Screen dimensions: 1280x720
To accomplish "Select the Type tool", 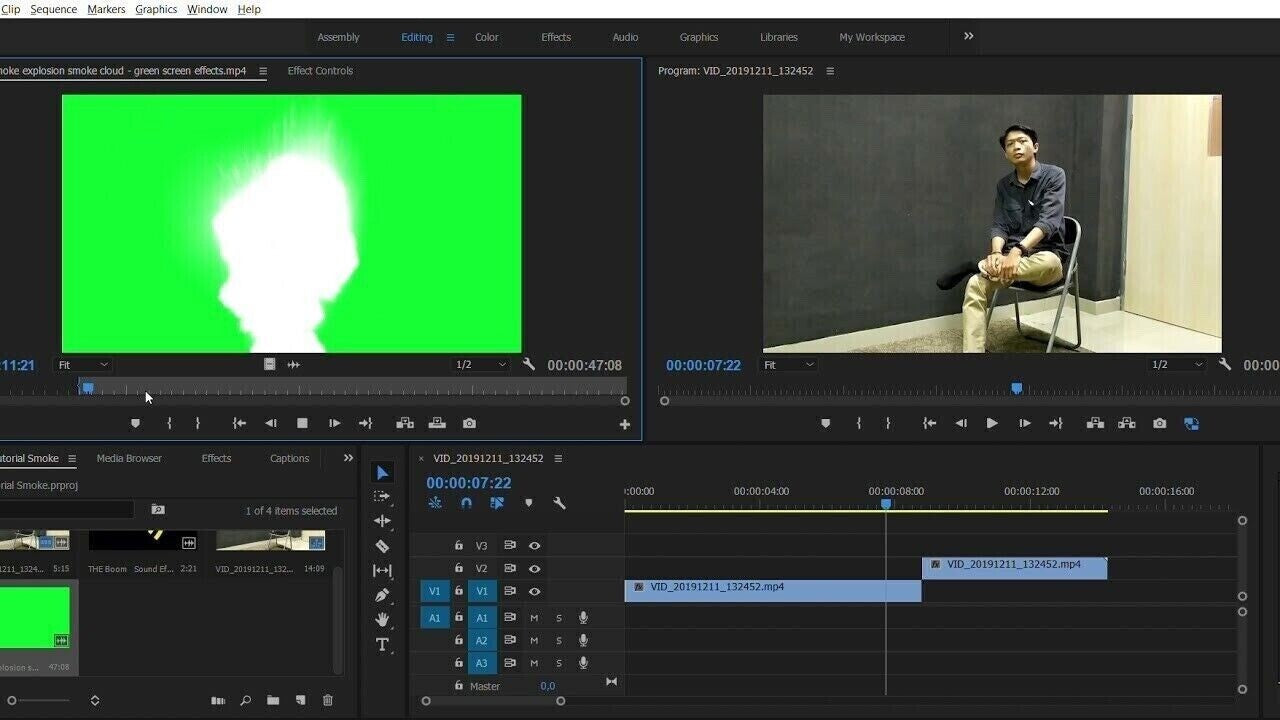I will (x=382, y=645).
